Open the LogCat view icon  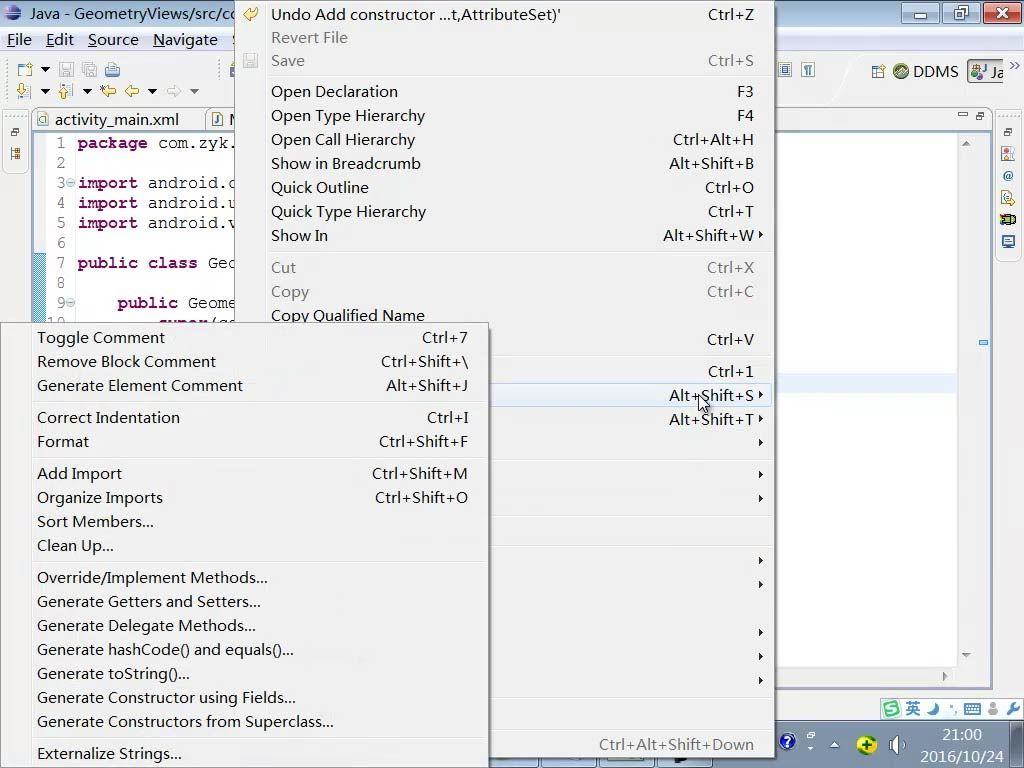coord(1008,219)
